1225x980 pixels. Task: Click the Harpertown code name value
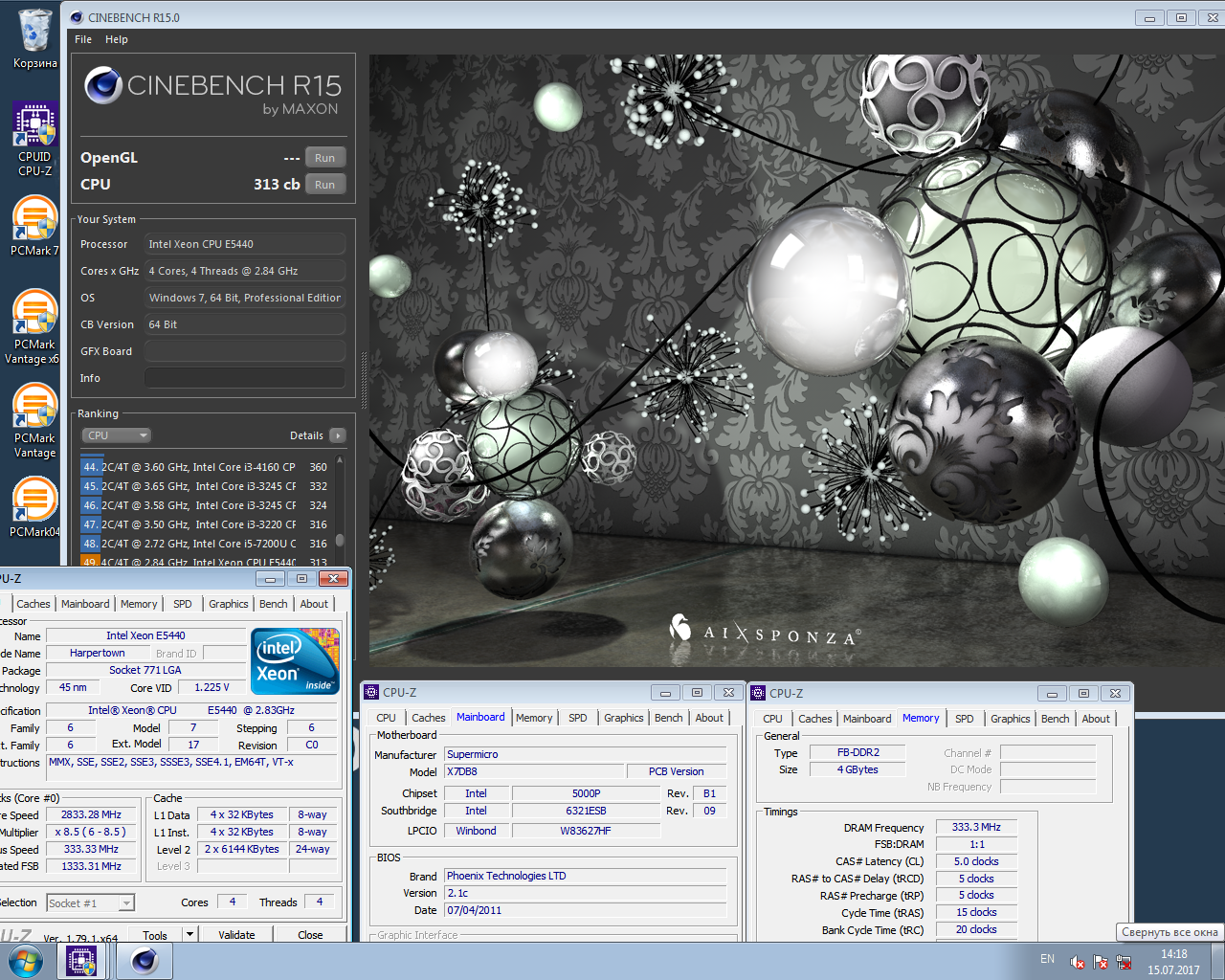(97, 653)
